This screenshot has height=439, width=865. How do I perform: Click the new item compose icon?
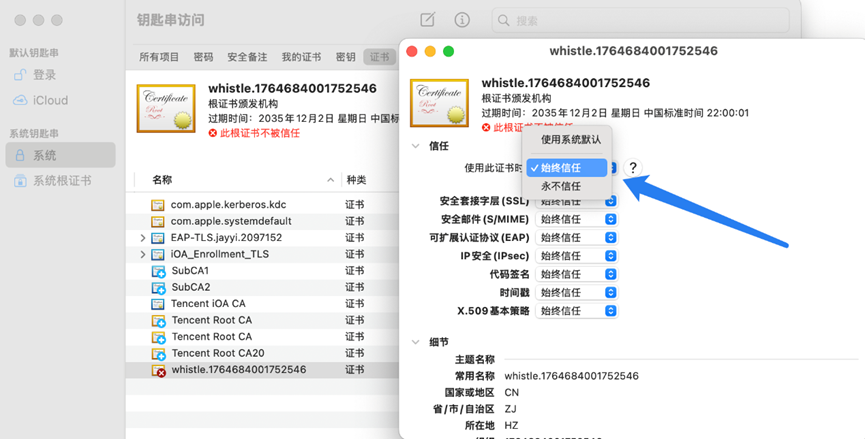(x=428, y=20)
